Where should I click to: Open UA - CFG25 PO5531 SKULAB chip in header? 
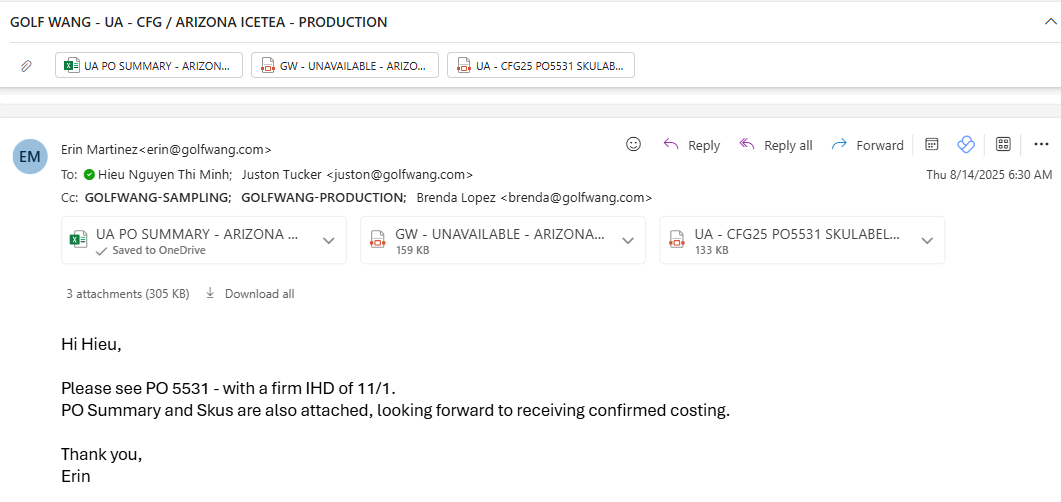coord(540,66)
